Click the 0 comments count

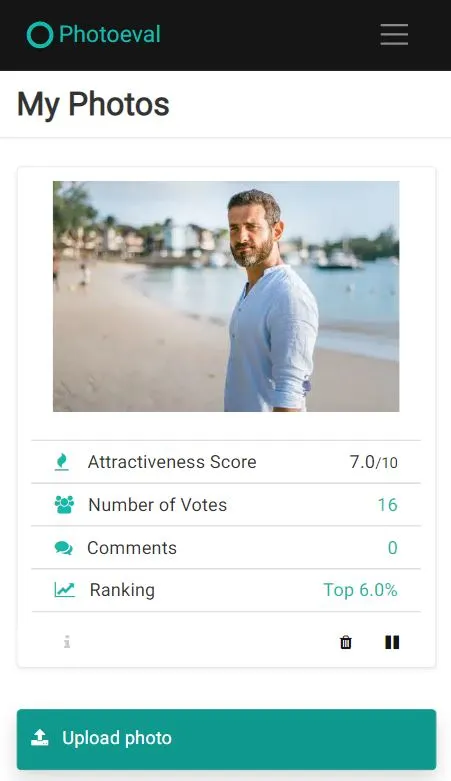coord(392,548)
